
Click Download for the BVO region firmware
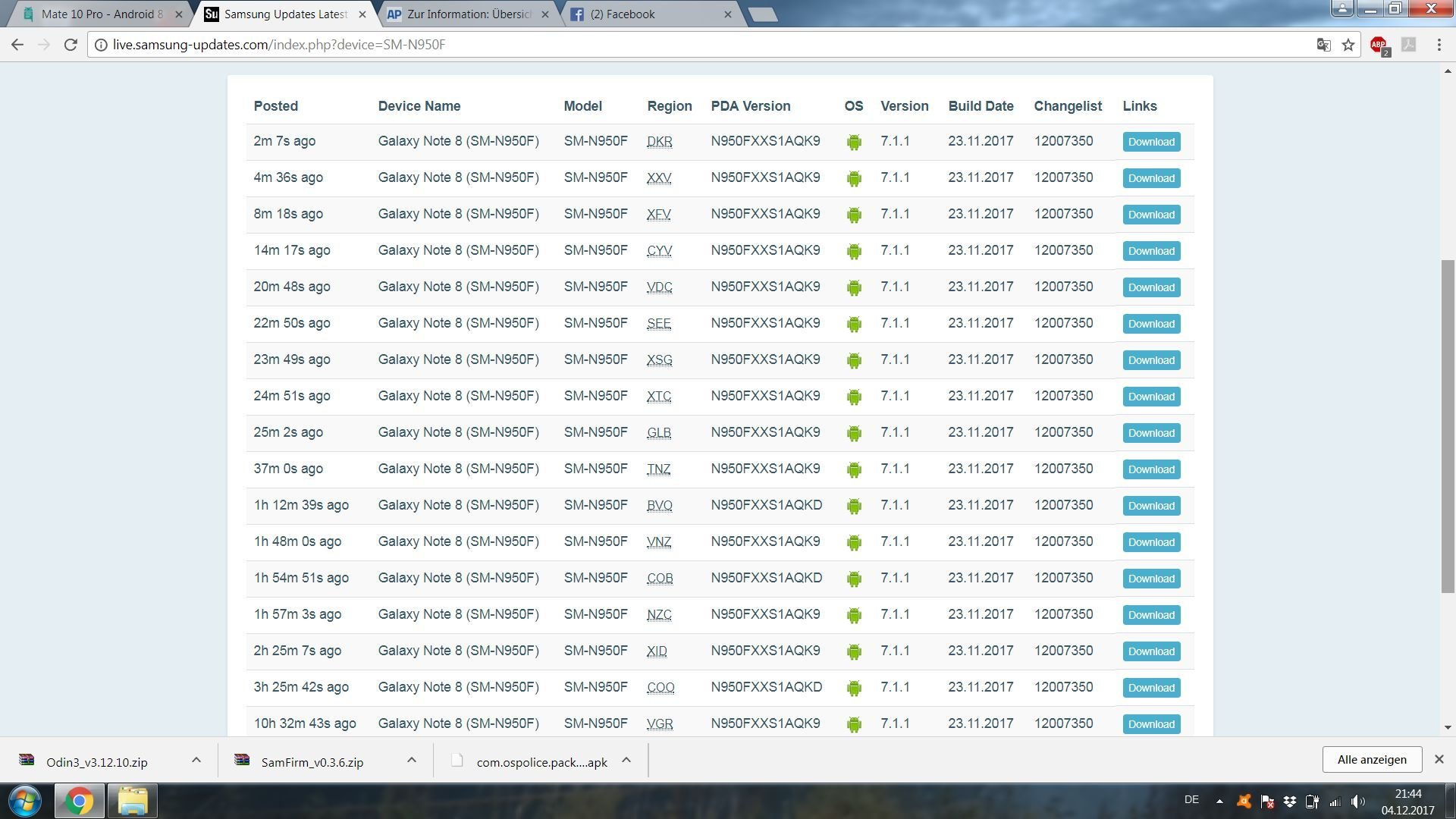coord(1151,506)
